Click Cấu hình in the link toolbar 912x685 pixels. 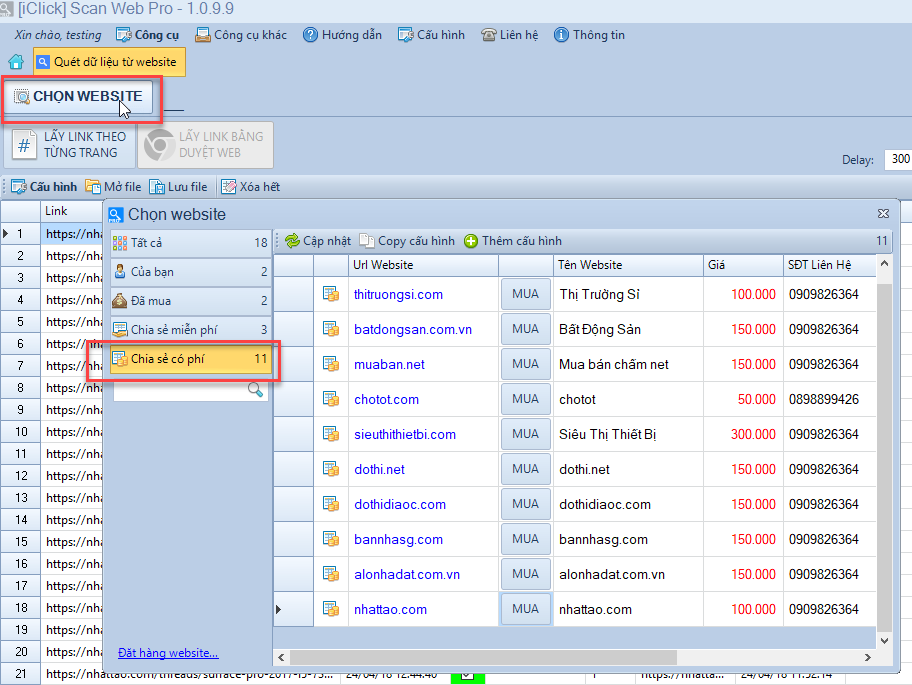click(44, 187)
